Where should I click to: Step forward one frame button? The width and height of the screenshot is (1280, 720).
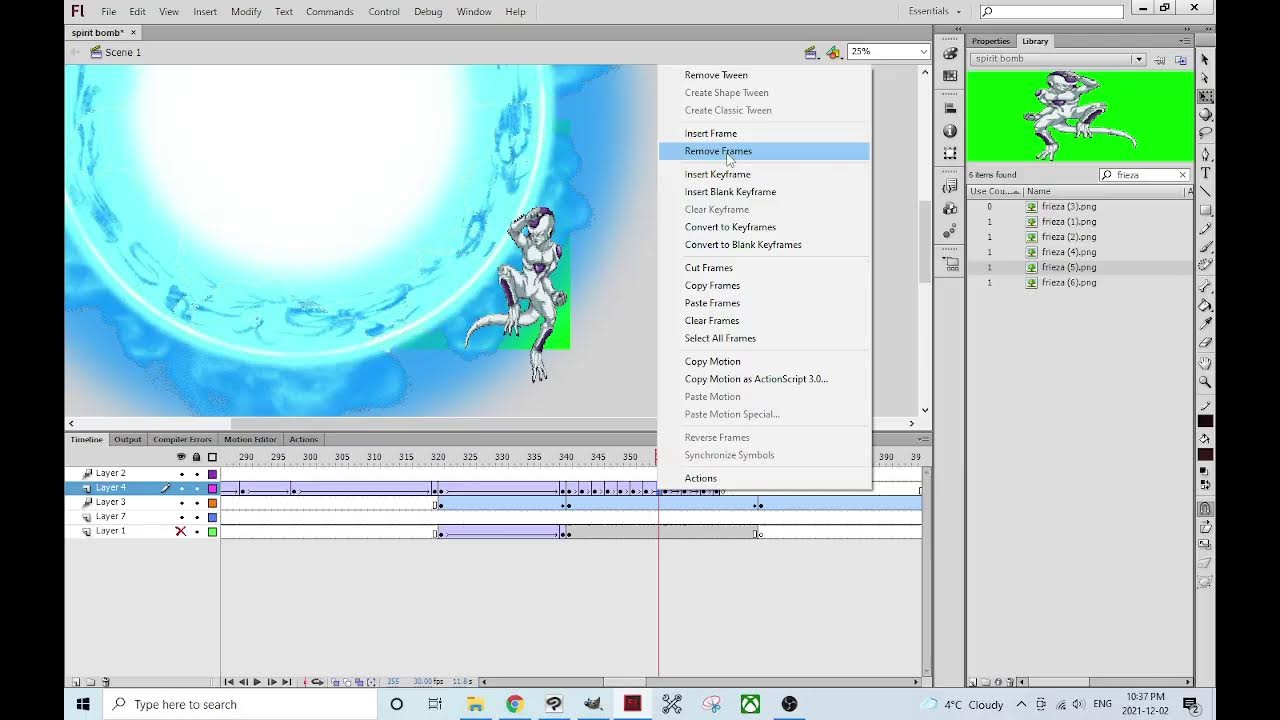271,682
